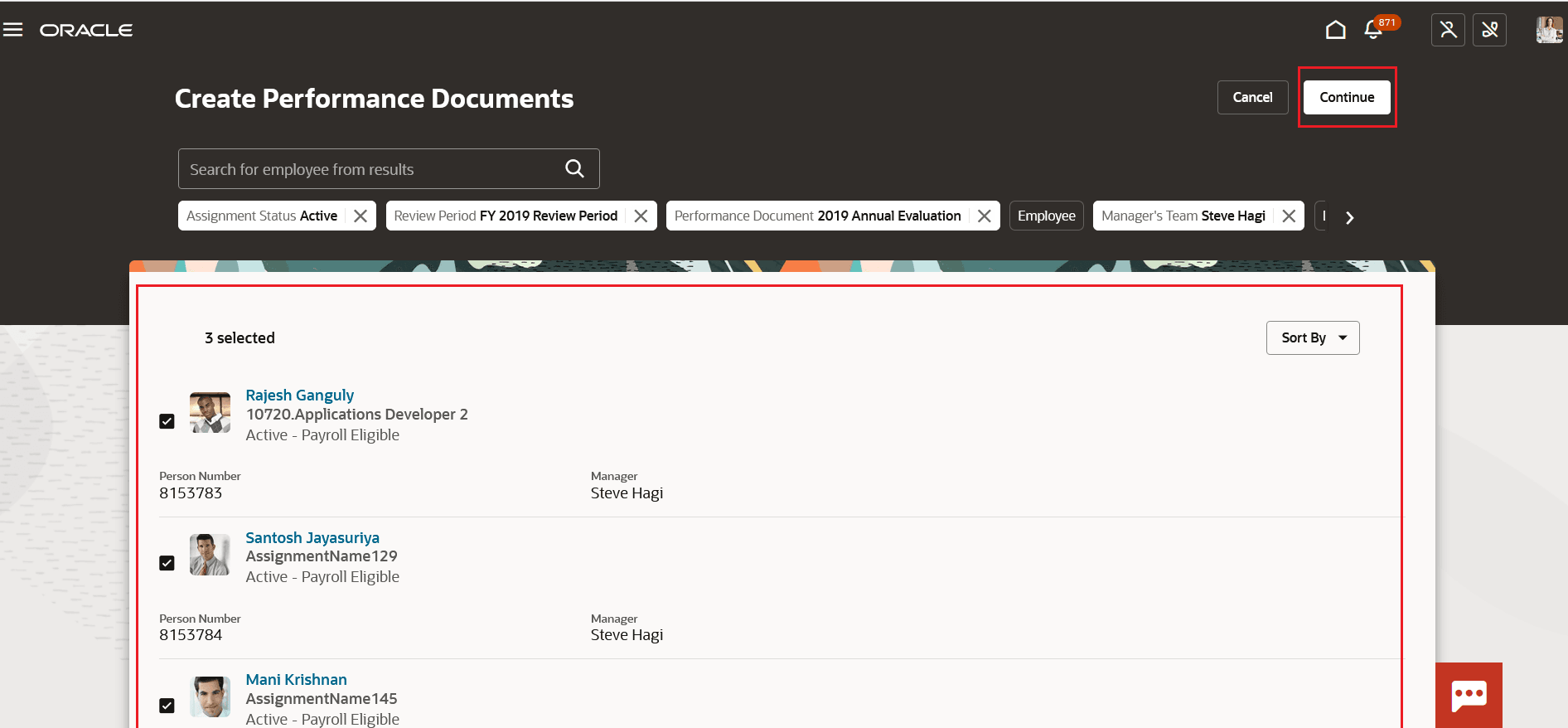Open the Sort By dropdown
This screenshot has width=1568, height=728.
click(1313, 337)
